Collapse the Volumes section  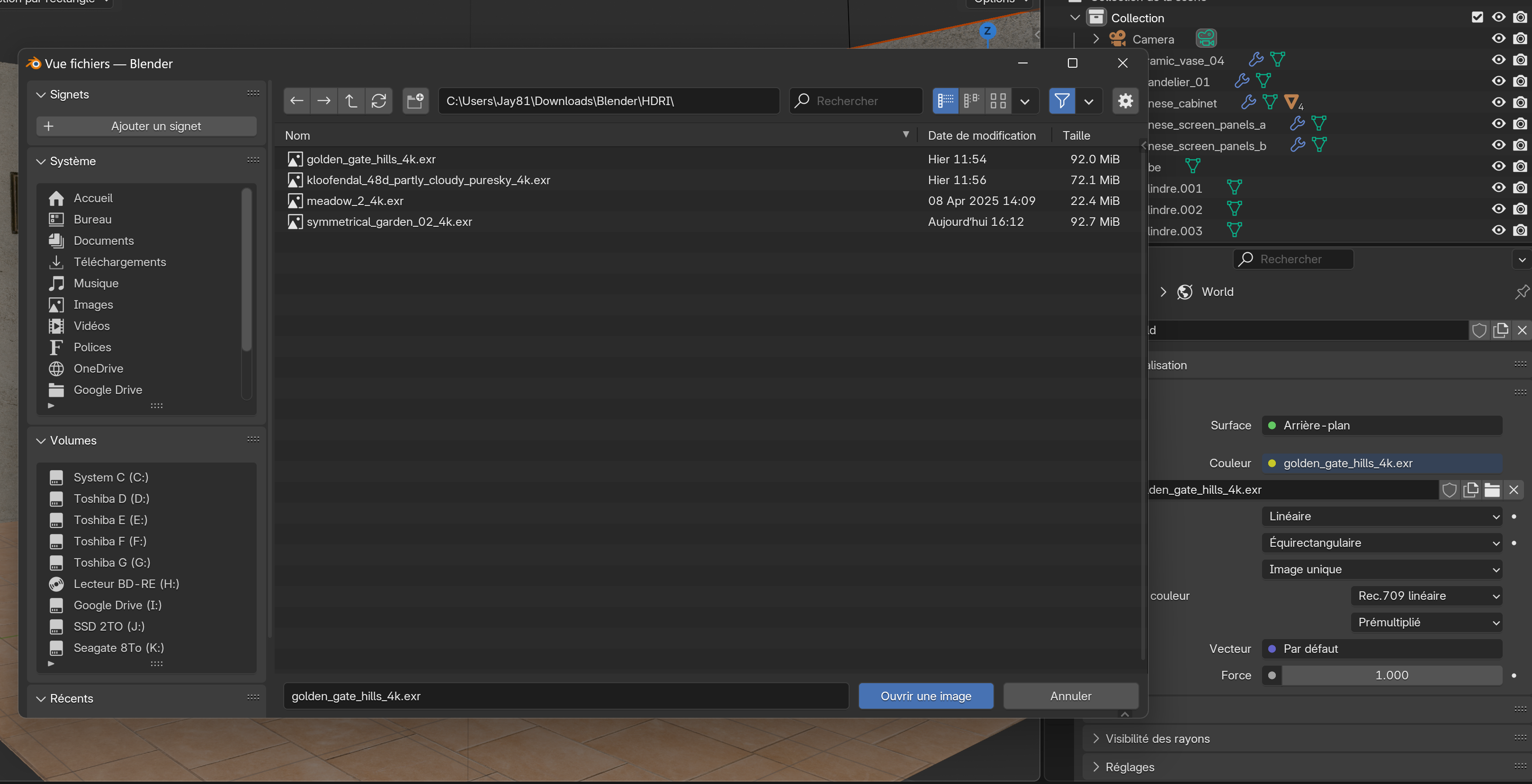(x=41, y=440)
